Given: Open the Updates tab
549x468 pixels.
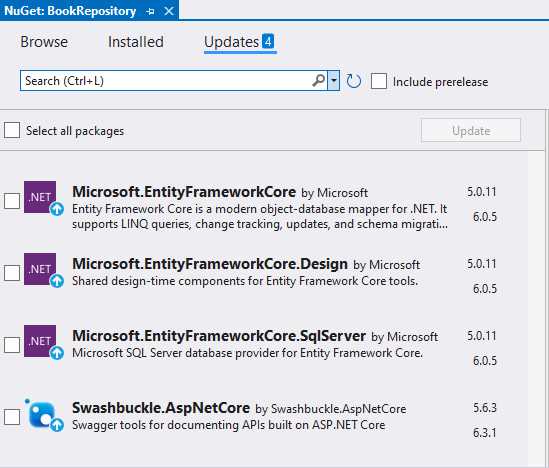Looking at the screenshot, I should pos(240,42).
